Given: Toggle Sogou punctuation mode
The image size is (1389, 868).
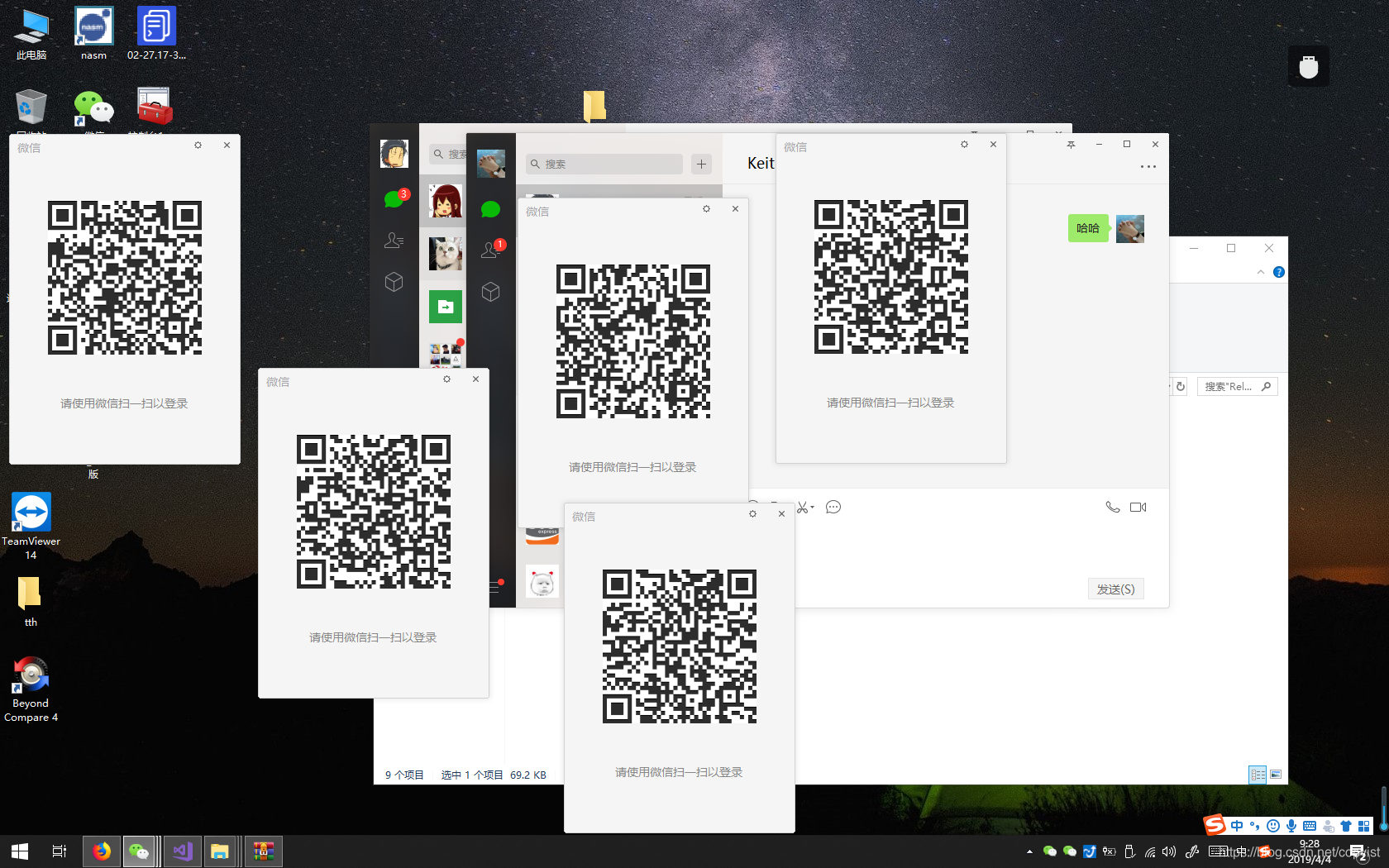Looking at the screenshot, I should [1255, 826].
